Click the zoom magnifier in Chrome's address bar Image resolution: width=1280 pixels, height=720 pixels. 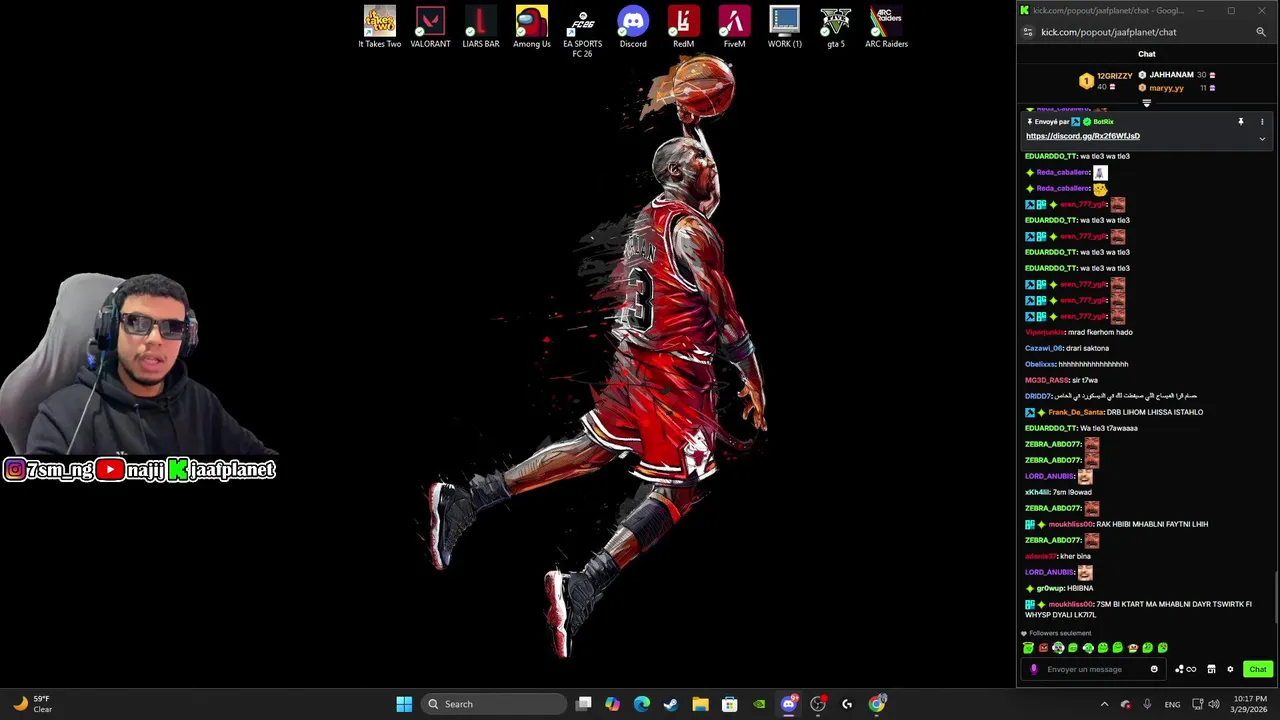pyautogui.click(x=1261, y=32)
